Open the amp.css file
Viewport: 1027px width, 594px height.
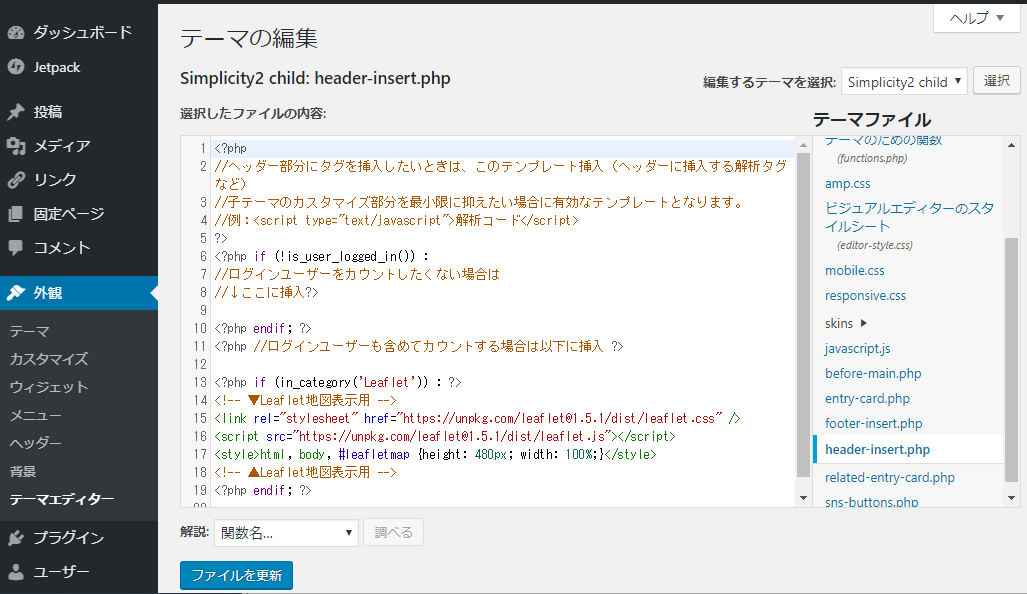coord(848,184)
